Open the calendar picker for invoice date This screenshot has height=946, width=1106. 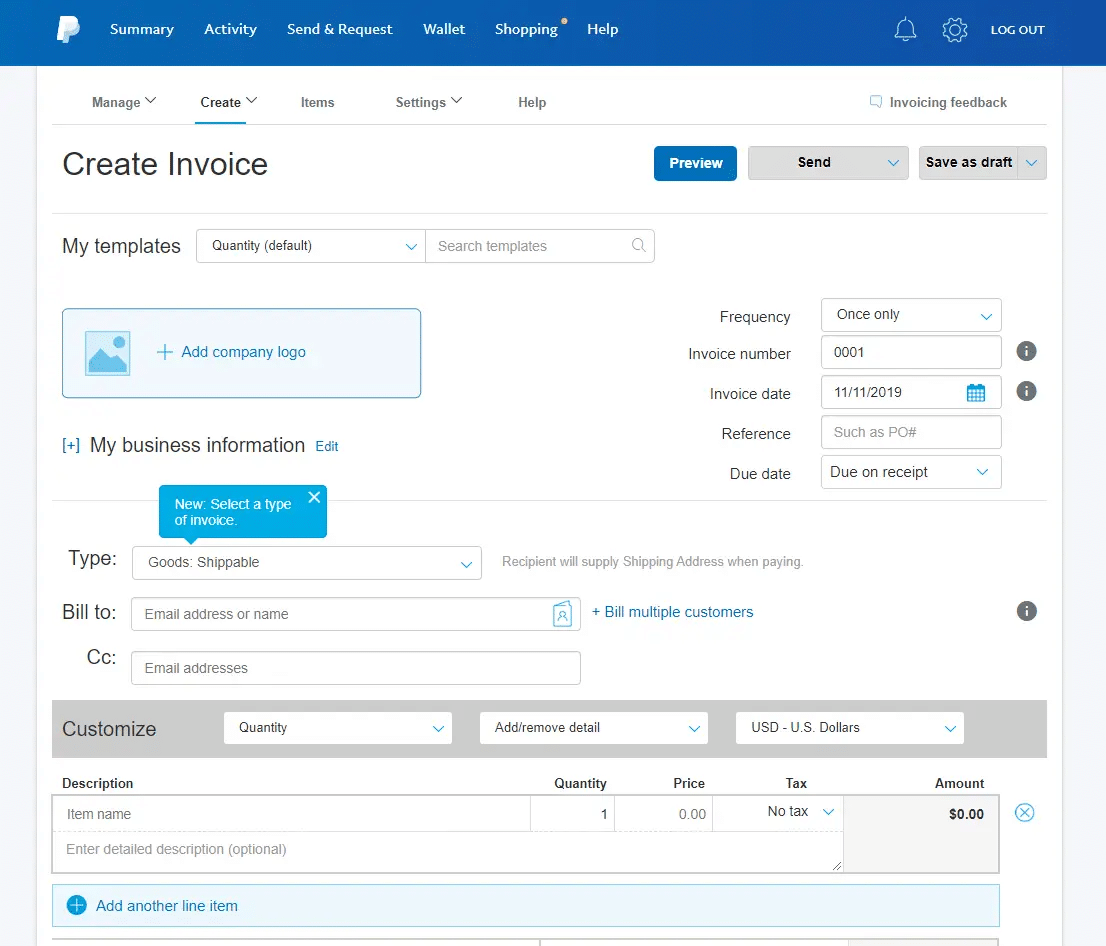pyautogui.click(x=975, y=392)
